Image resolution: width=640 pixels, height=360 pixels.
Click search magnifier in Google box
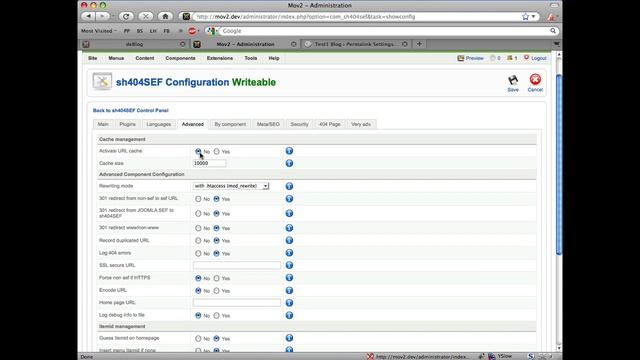(x=553, y=31)
